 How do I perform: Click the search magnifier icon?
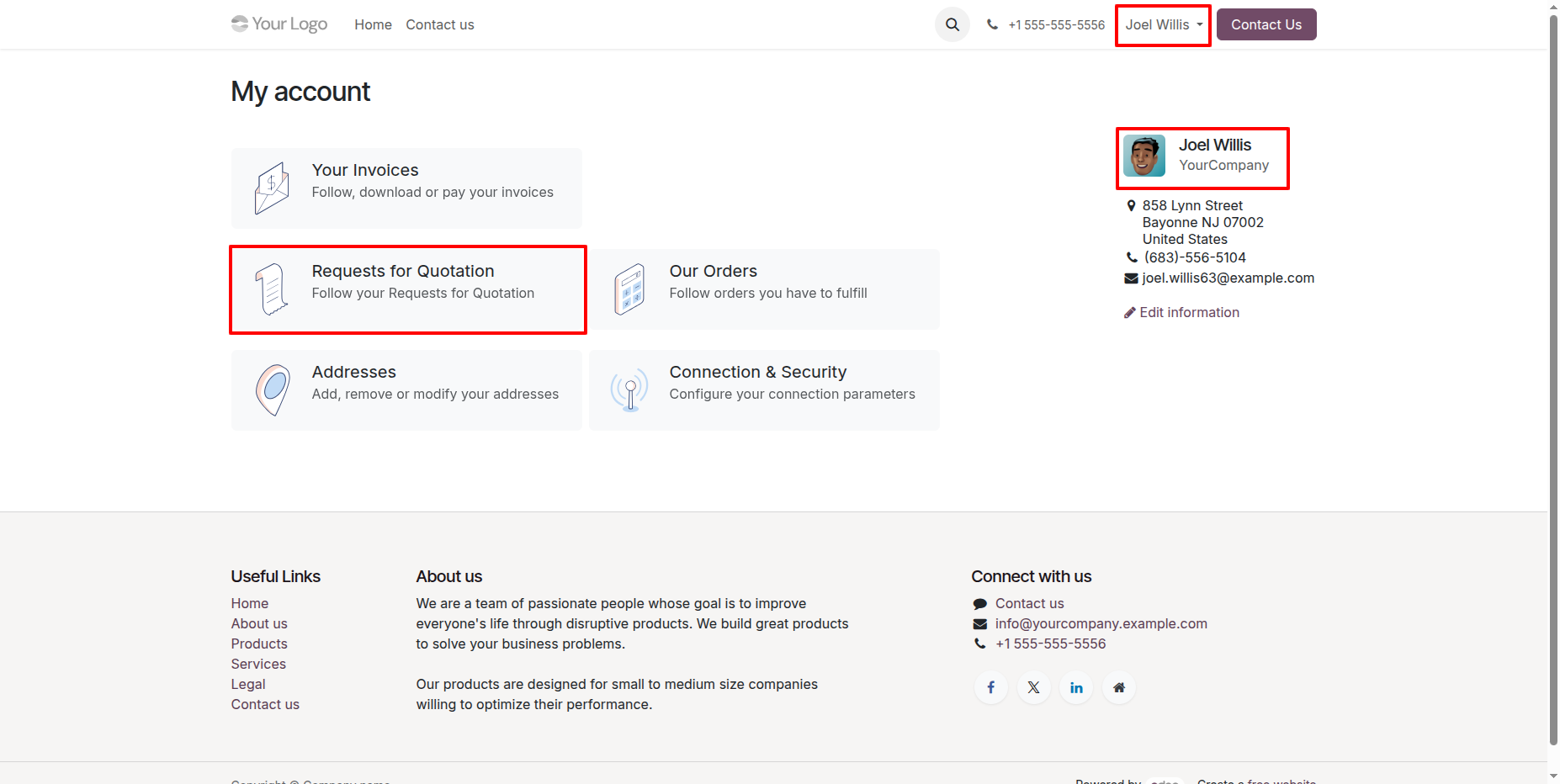[952, 24]
